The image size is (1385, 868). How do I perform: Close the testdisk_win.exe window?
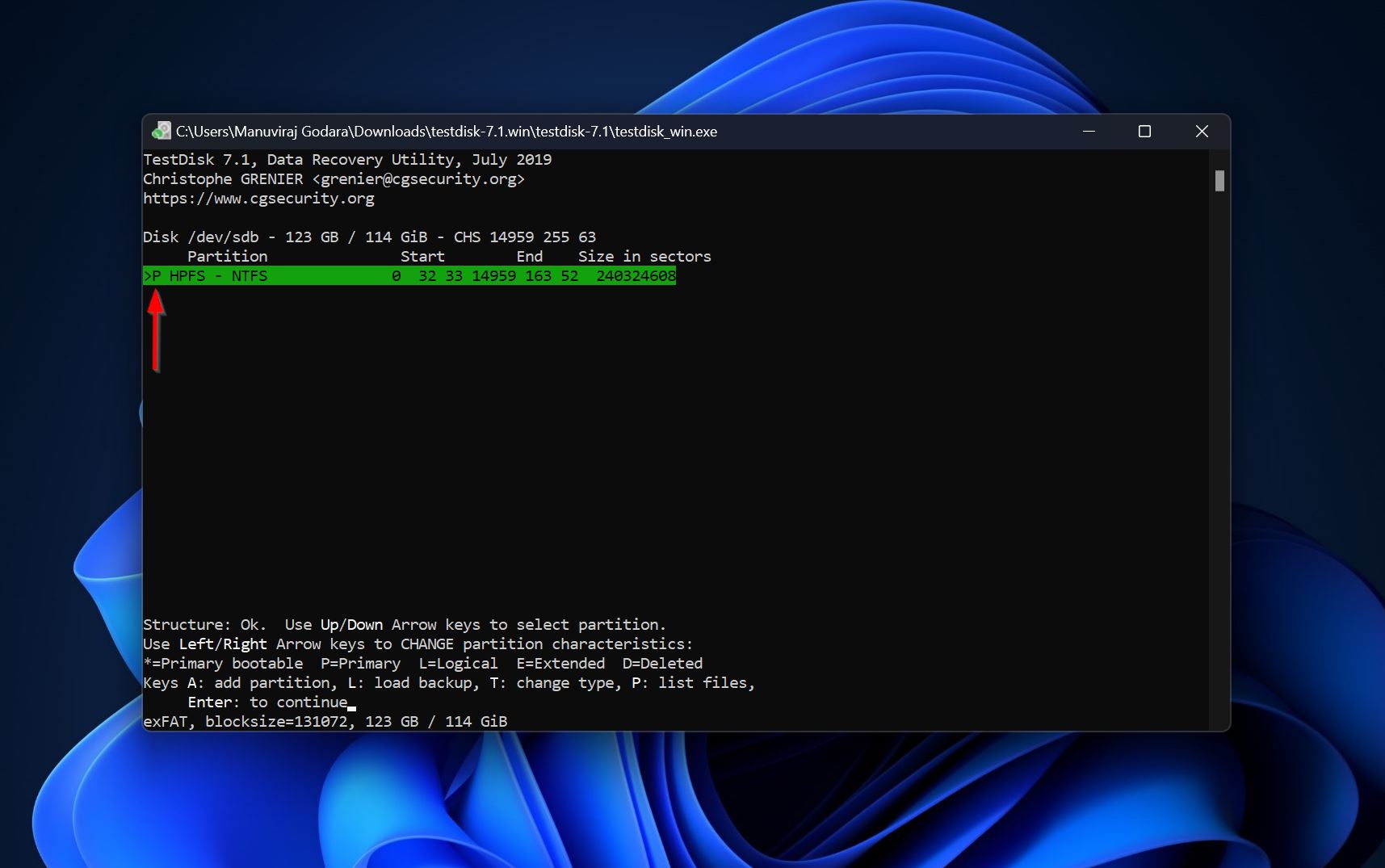(1202, 131)
